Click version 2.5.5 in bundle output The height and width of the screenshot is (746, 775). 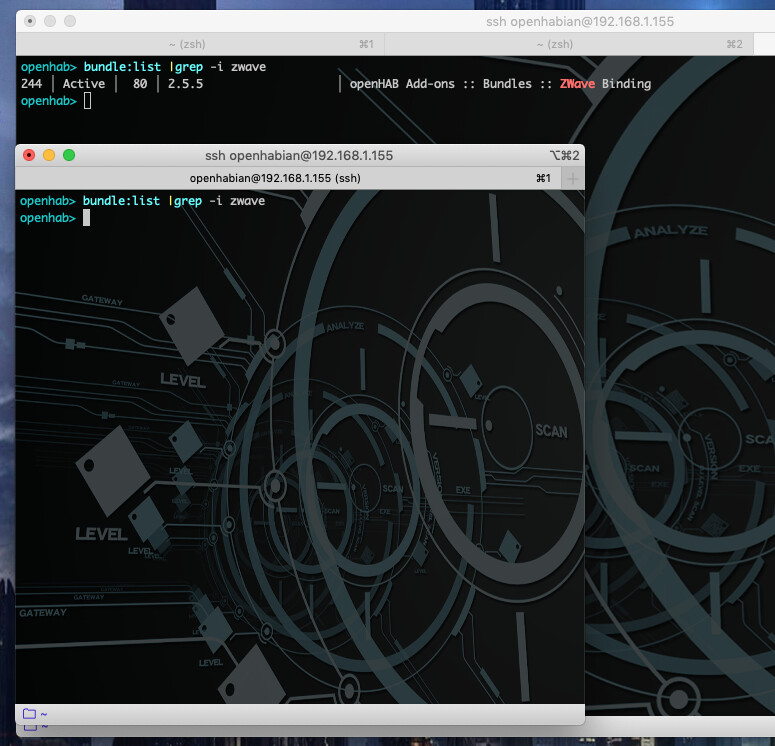(x=185, y=84)
